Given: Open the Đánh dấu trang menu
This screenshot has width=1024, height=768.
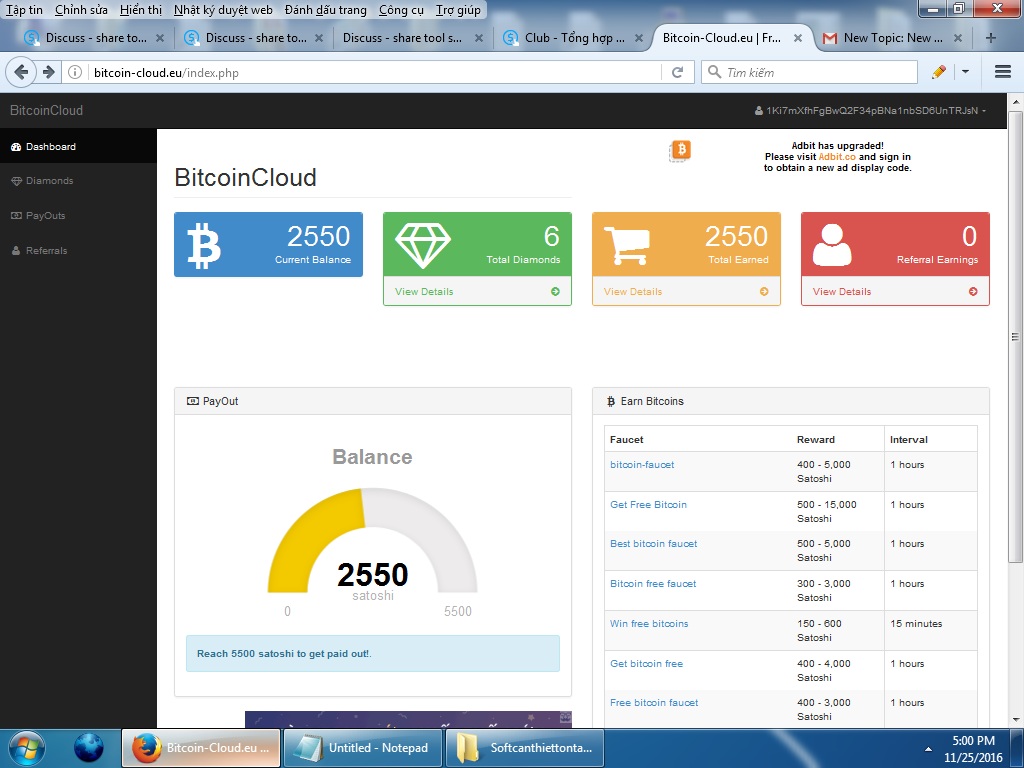Looking at the screenshot, I should coord(325,10).
